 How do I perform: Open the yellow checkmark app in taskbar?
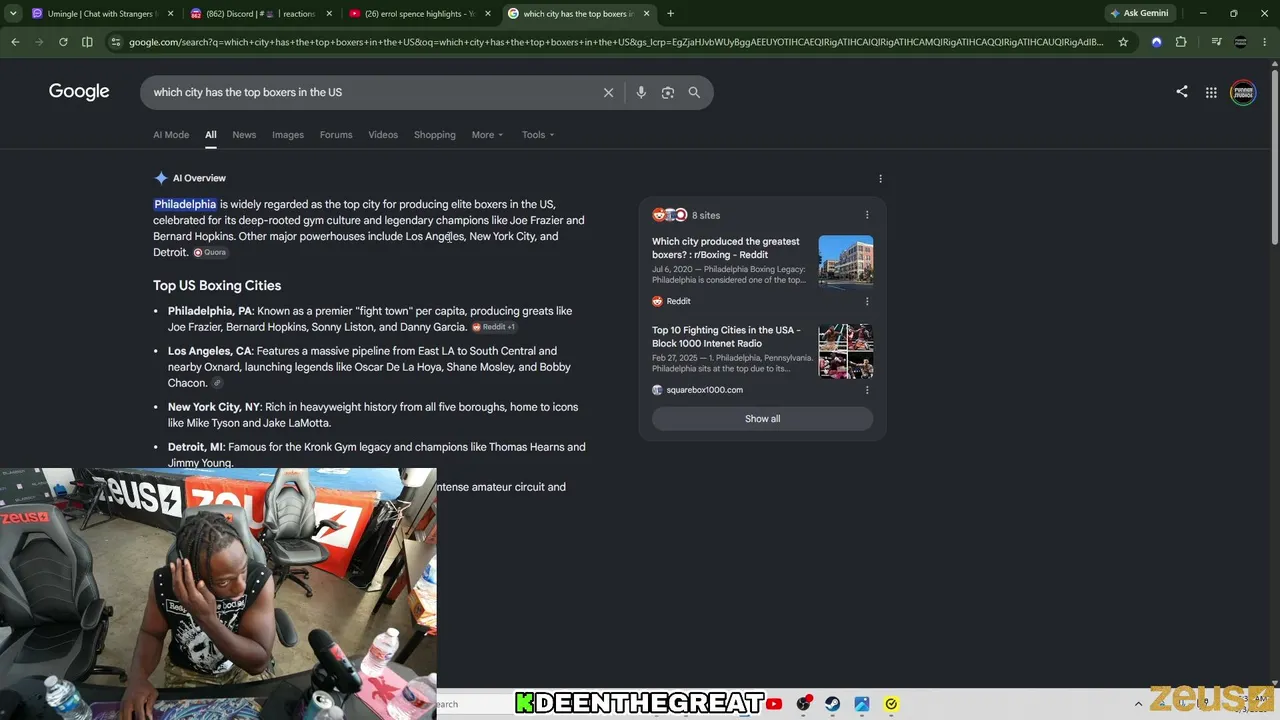tap(891, 704)
